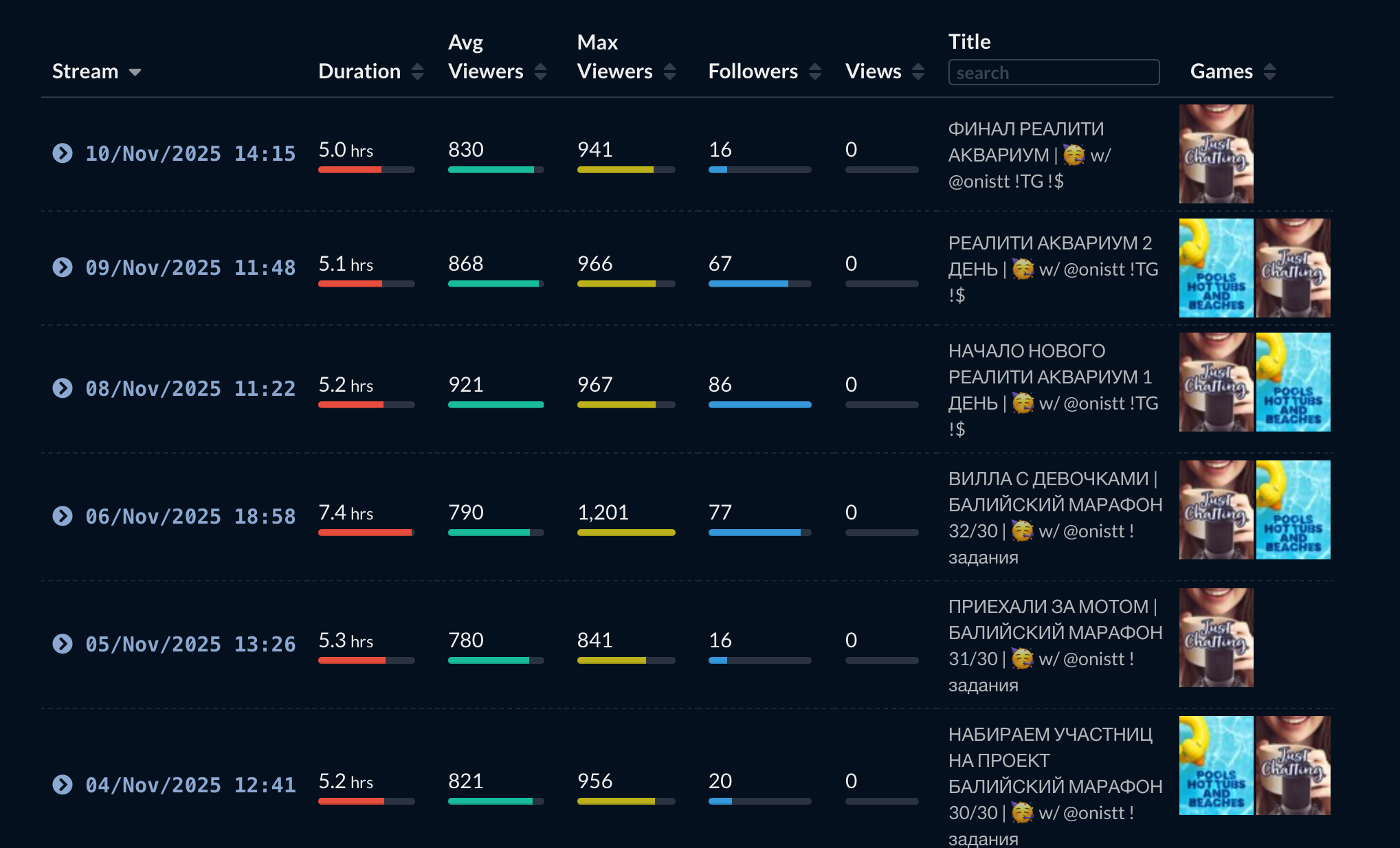Screen dimensions: 1400x848
Task: Click arrow icon beside 05/Nov/2025 13:26
Action: click(x=63, y=644)
